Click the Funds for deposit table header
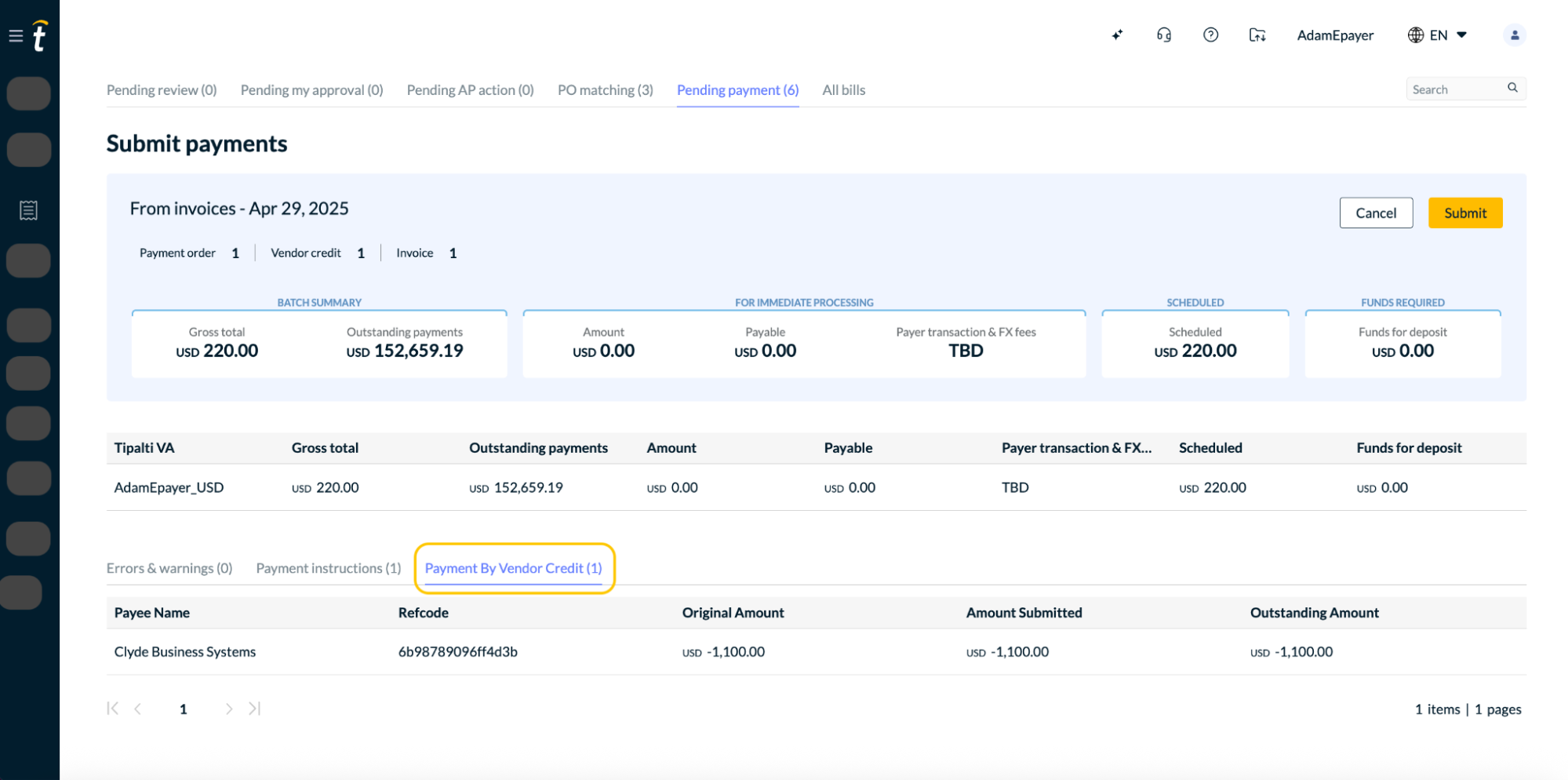Viewport: 1568px width, 780px height. click(1410, 448)
